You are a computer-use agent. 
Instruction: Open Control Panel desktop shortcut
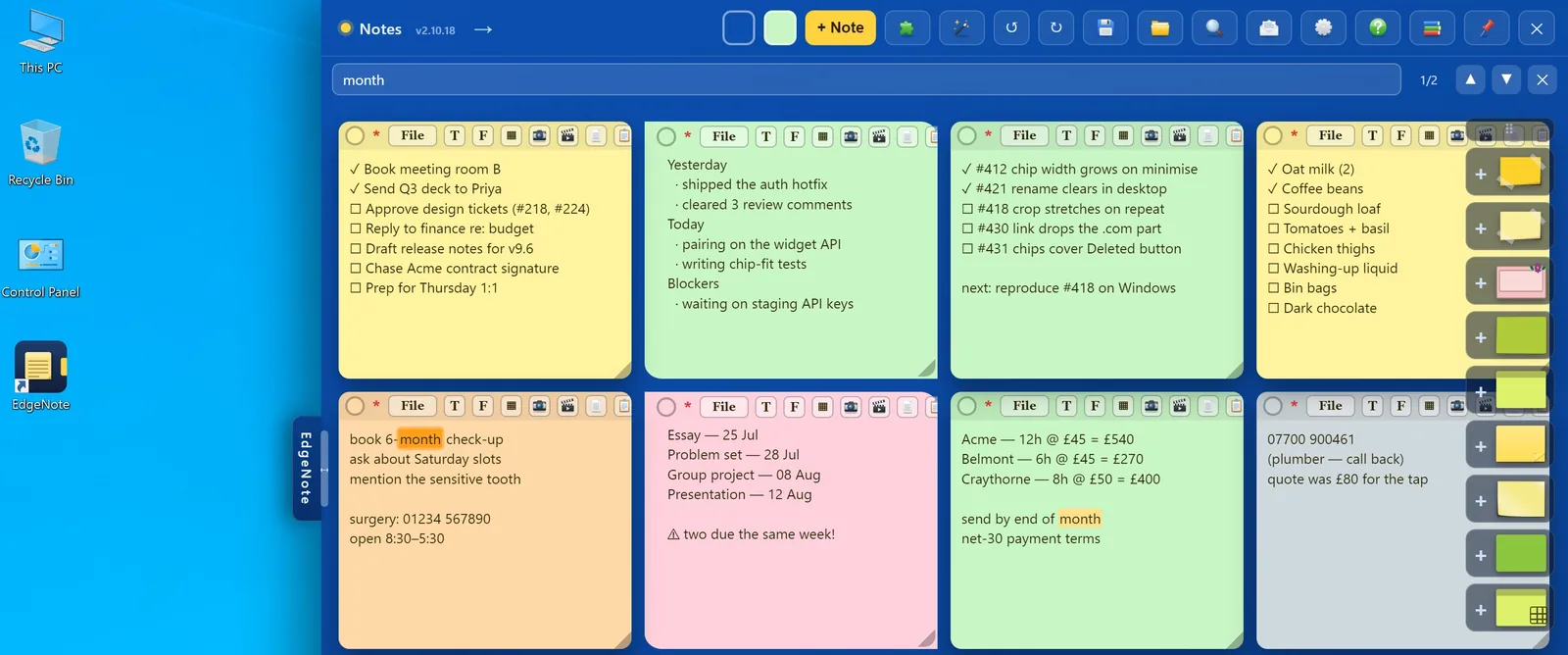[x=41, y=267]
